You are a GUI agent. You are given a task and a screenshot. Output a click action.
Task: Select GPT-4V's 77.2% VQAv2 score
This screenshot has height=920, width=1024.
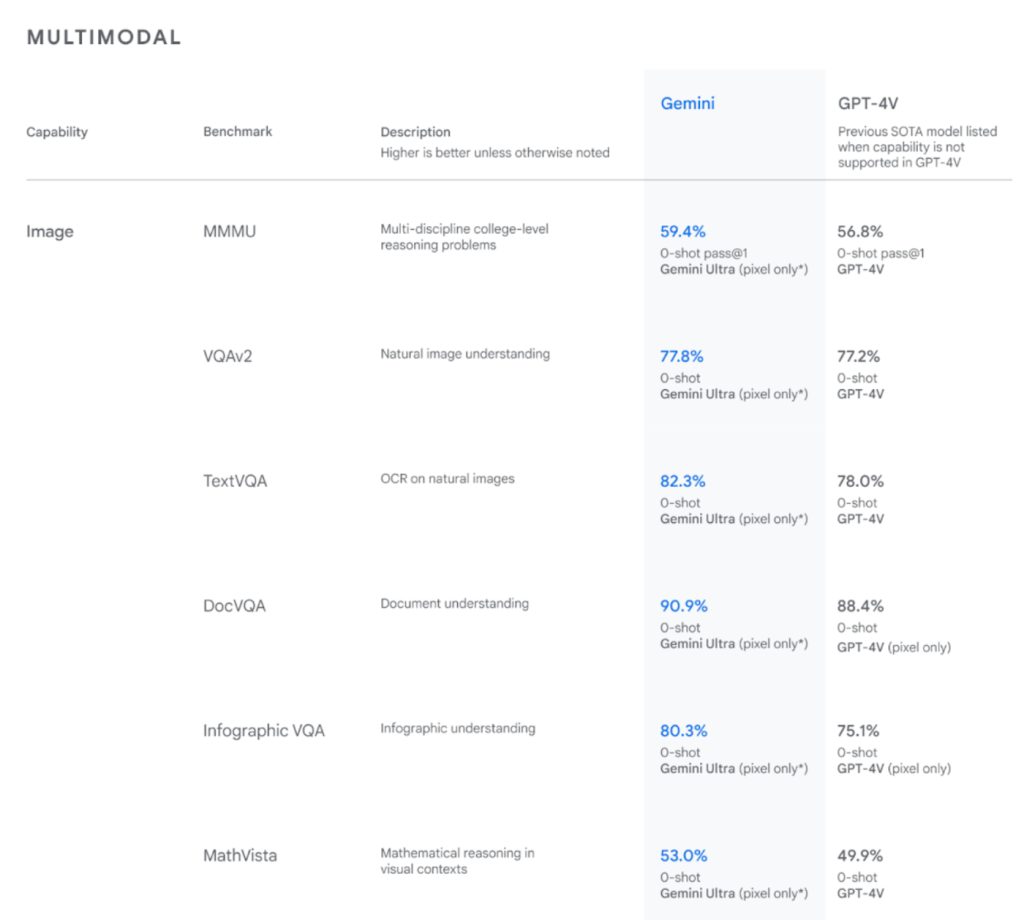pyautogui.click(x=860, y=356)
